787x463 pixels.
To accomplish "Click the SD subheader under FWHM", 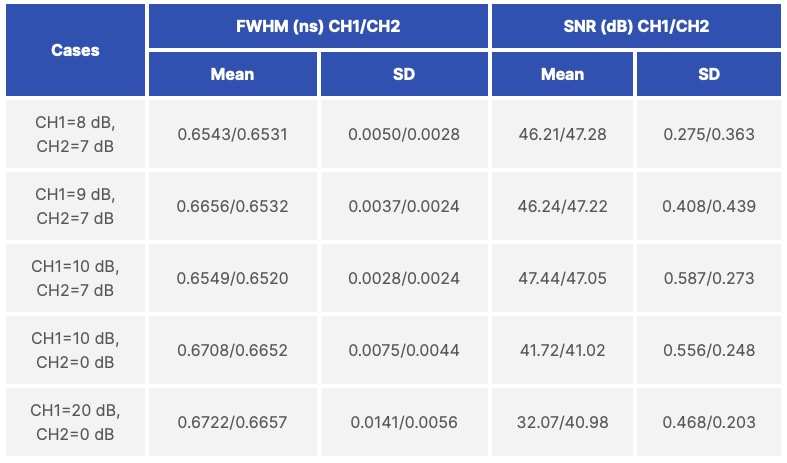I will pyautogui.click(x=404, y=74).
